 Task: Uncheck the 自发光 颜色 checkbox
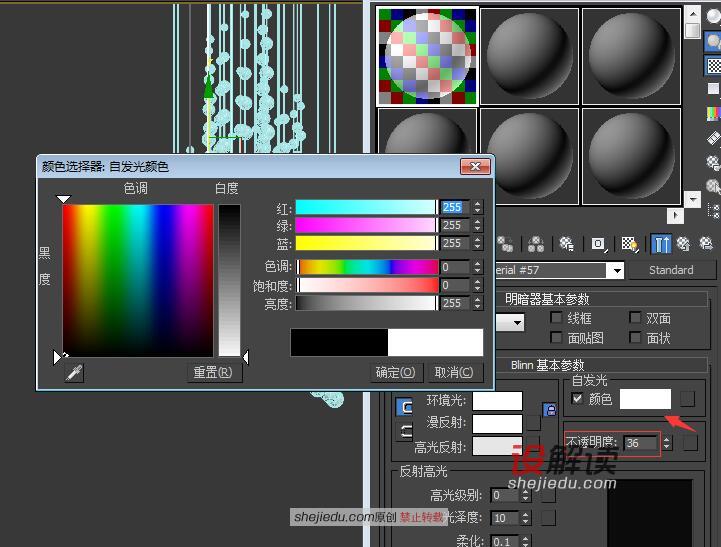pyautogui.click(x=577, y=398)
